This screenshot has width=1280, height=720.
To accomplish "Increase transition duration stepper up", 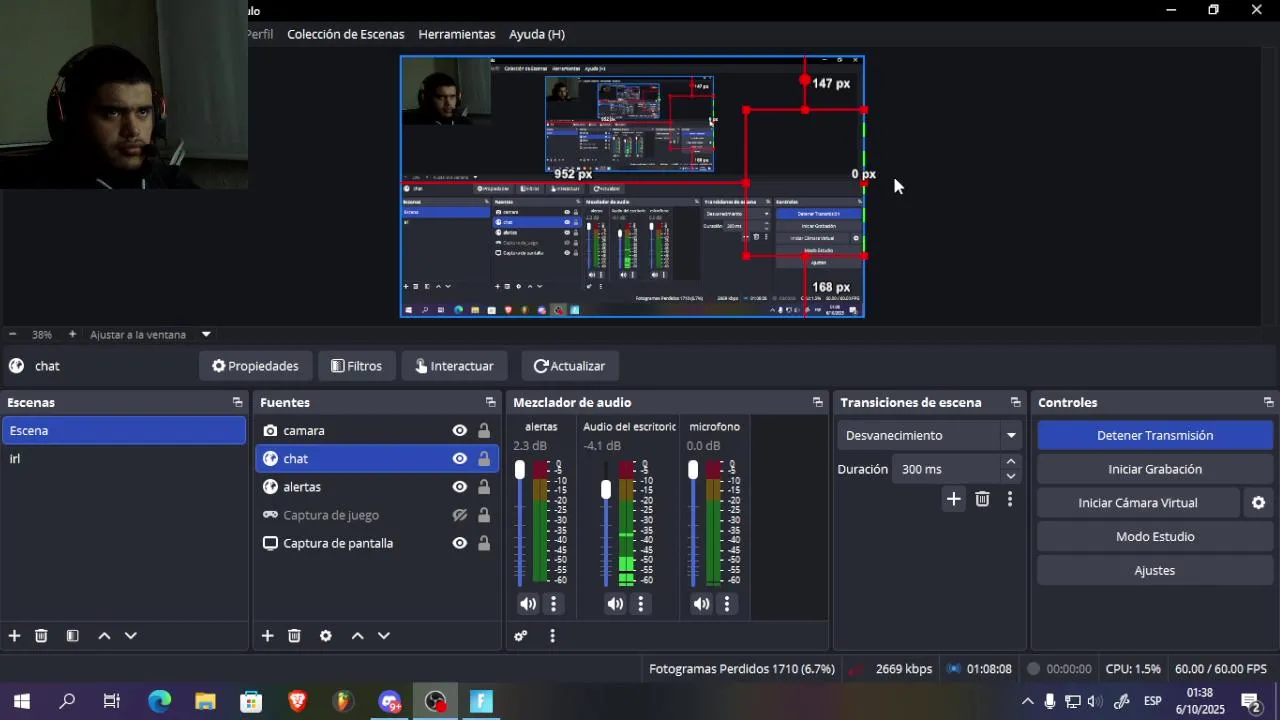I will coord(1011,462).
